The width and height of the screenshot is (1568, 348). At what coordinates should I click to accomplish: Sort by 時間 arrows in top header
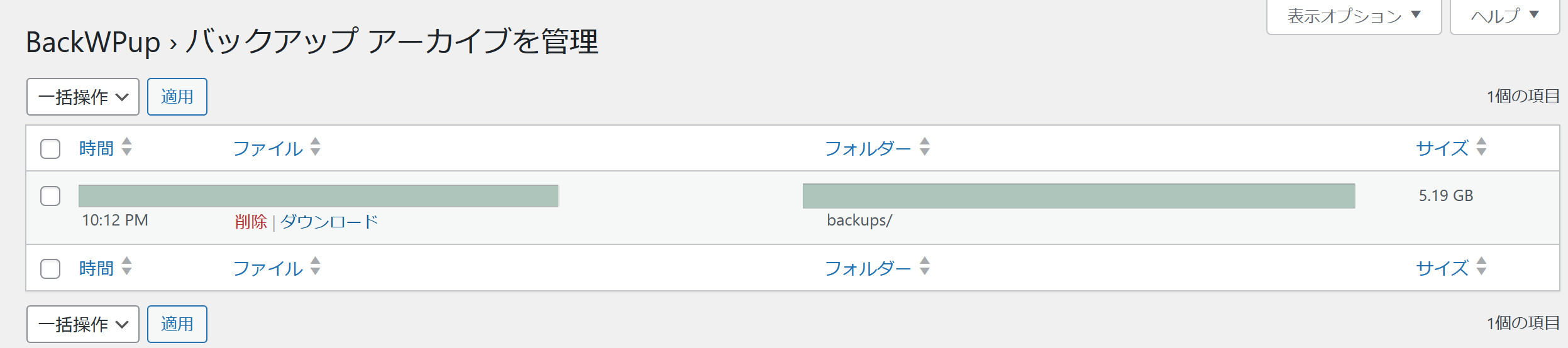pos(126,146)
